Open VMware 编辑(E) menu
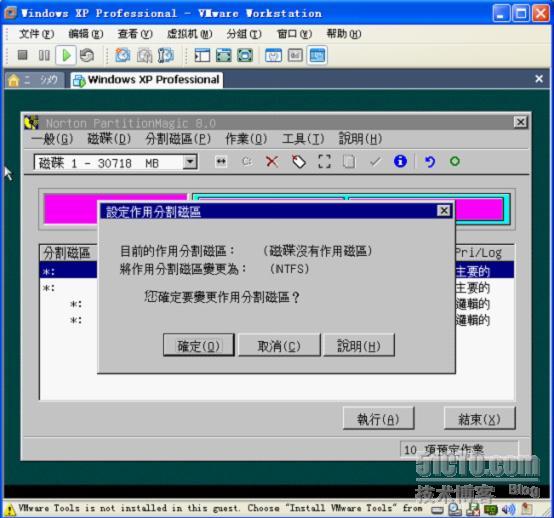This screenshot has height=518, width=554. tap(86, 34)
